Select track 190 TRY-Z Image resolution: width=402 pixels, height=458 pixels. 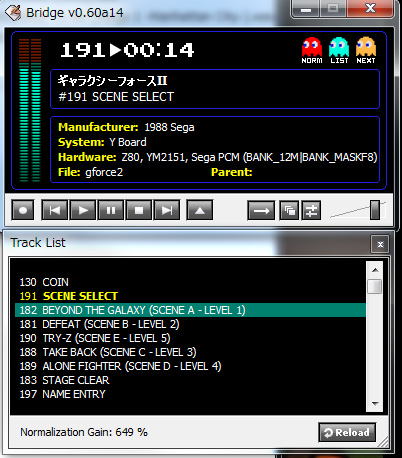click(x=190, y=338)
